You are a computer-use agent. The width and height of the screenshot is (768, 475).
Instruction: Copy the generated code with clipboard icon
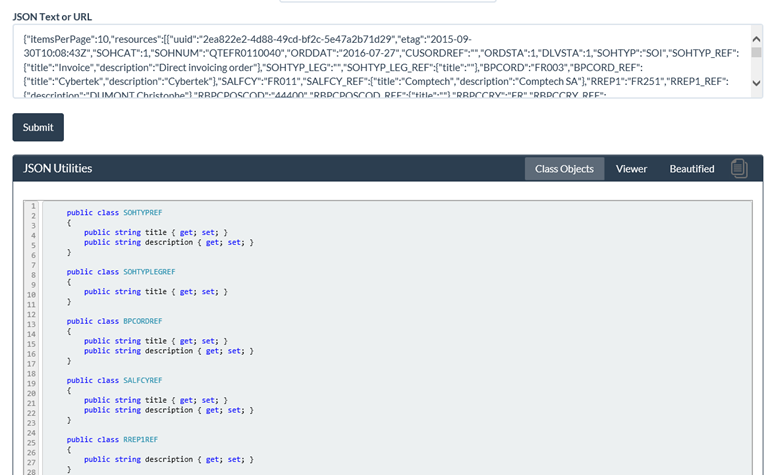739,168
